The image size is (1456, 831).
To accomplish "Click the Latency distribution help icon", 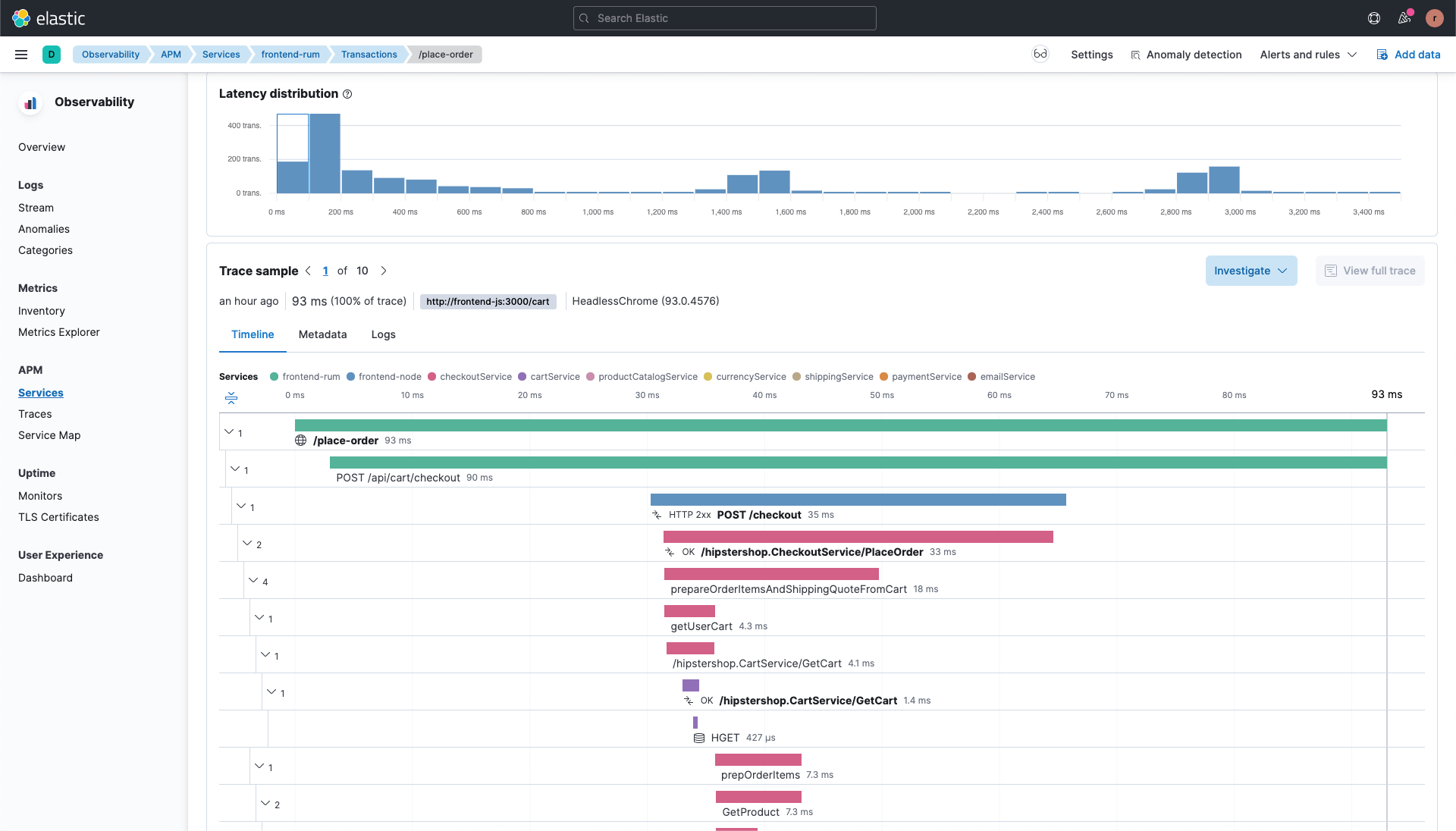I will pos(347,94).
